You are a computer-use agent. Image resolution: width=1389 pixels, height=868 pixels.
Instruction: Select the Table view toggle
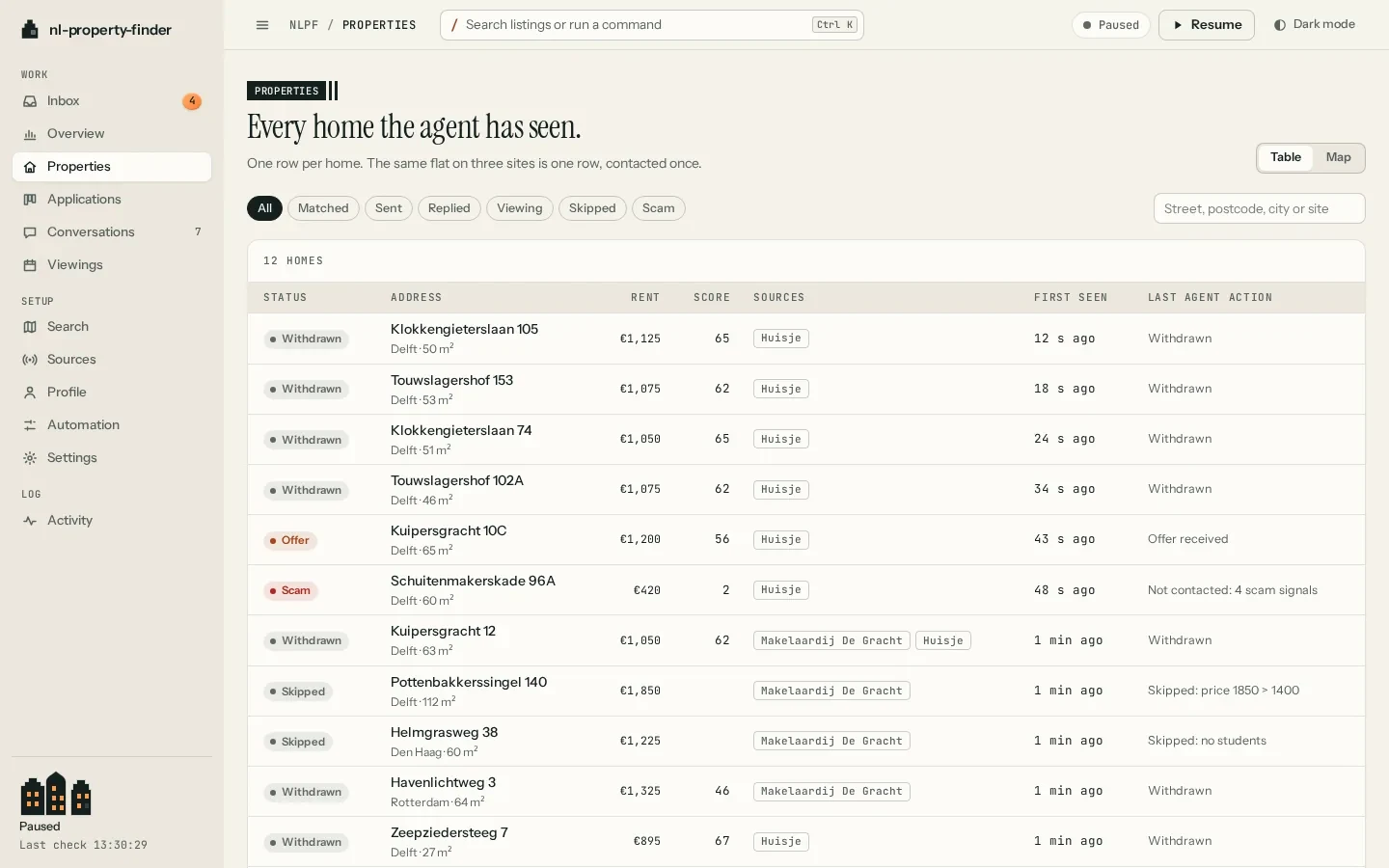(1286, 157)
